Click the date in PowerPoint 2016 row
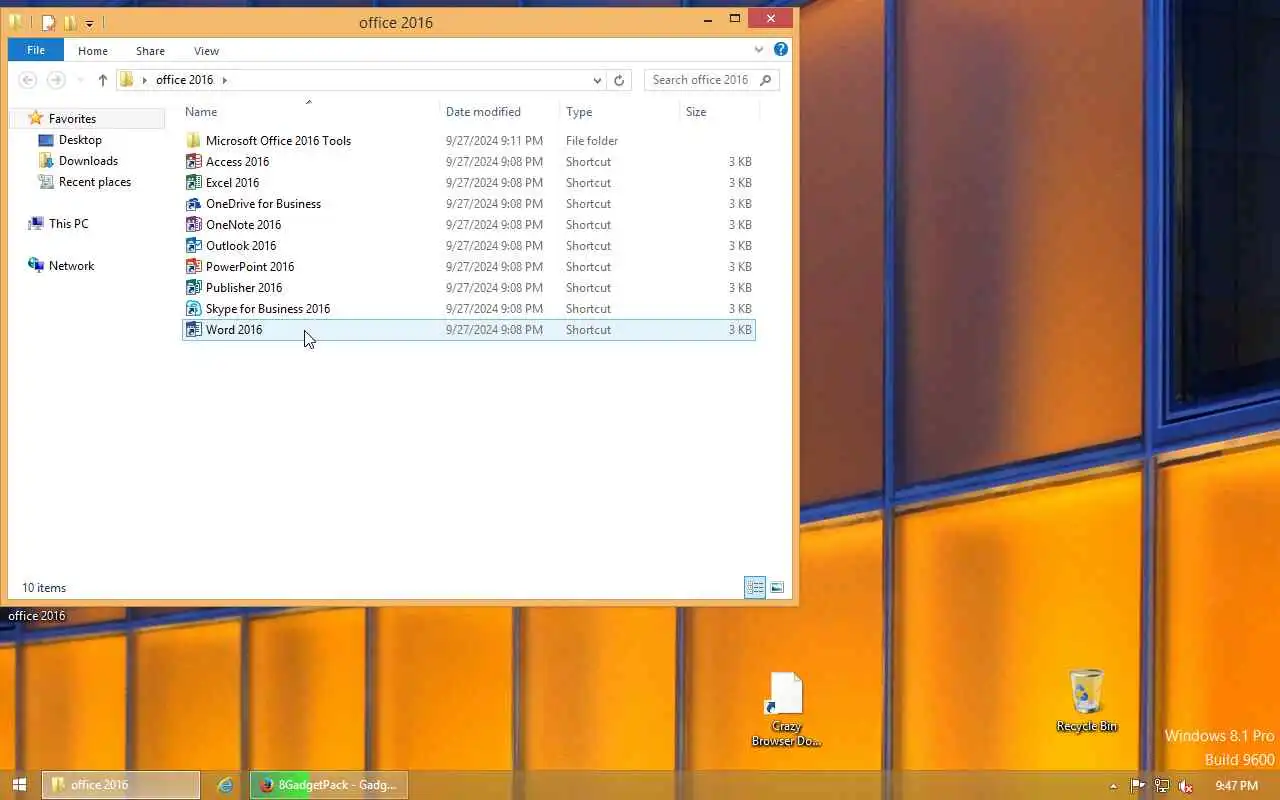Image resolution: width=1280 pixels, height=800 pixels. click(494, 267)
